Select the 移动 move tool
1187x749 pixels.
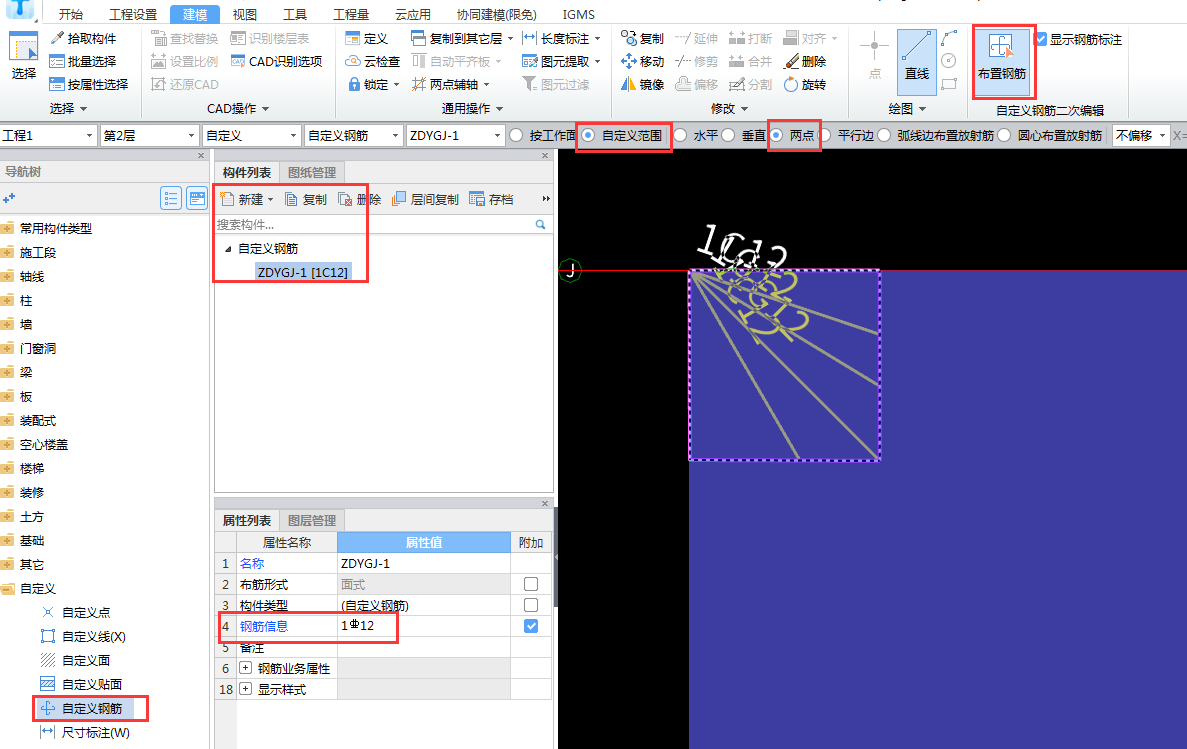(642, 61)
